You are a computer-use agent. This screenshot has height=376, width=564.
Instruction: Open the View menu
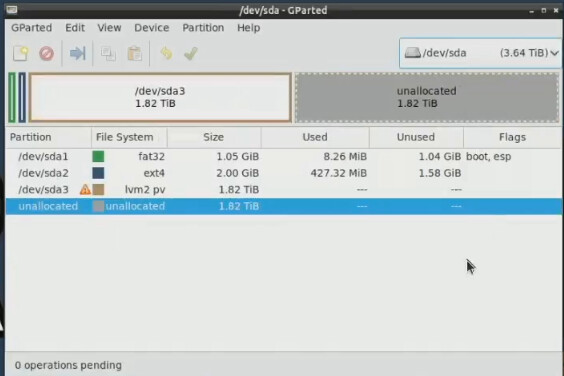tap(109, 28)
